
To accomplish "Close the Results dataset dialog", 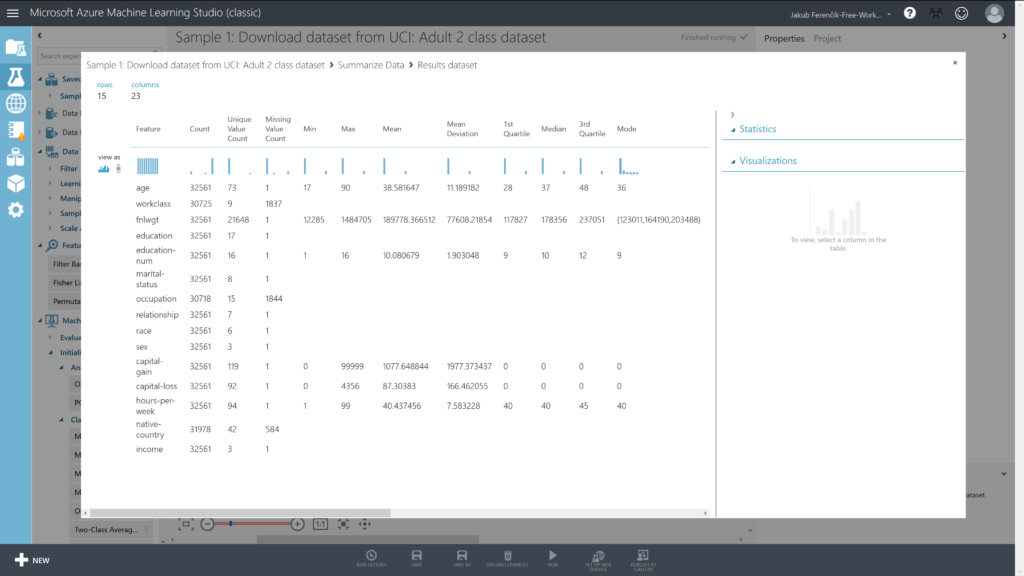I will click(x=954, y=62).
